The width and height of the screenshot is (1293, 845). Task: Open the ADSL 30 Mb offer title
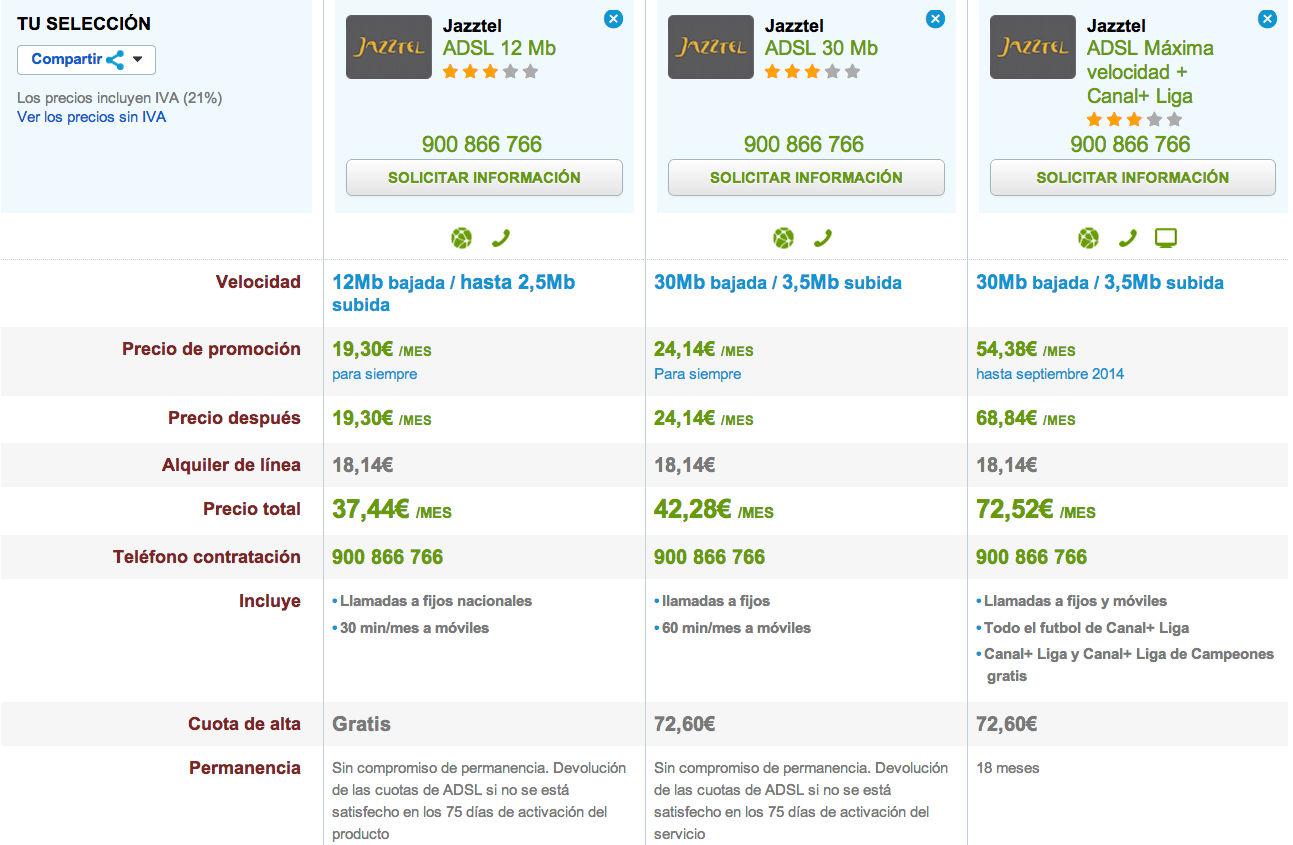click(x=821, y=48)
